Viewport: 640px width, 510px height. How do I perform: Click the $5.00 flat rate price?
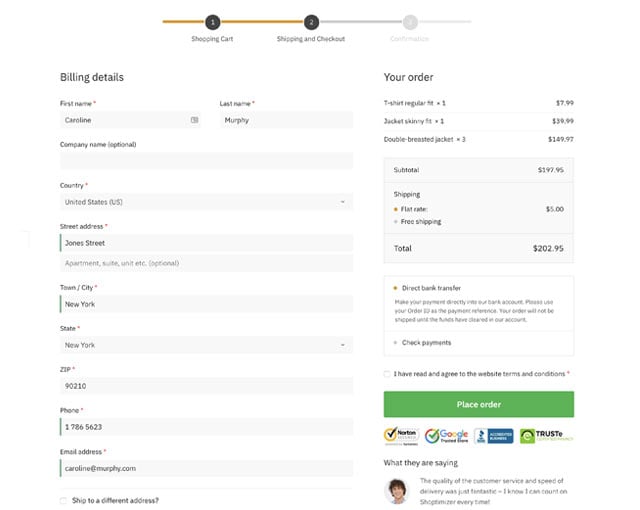coord(555,209)
